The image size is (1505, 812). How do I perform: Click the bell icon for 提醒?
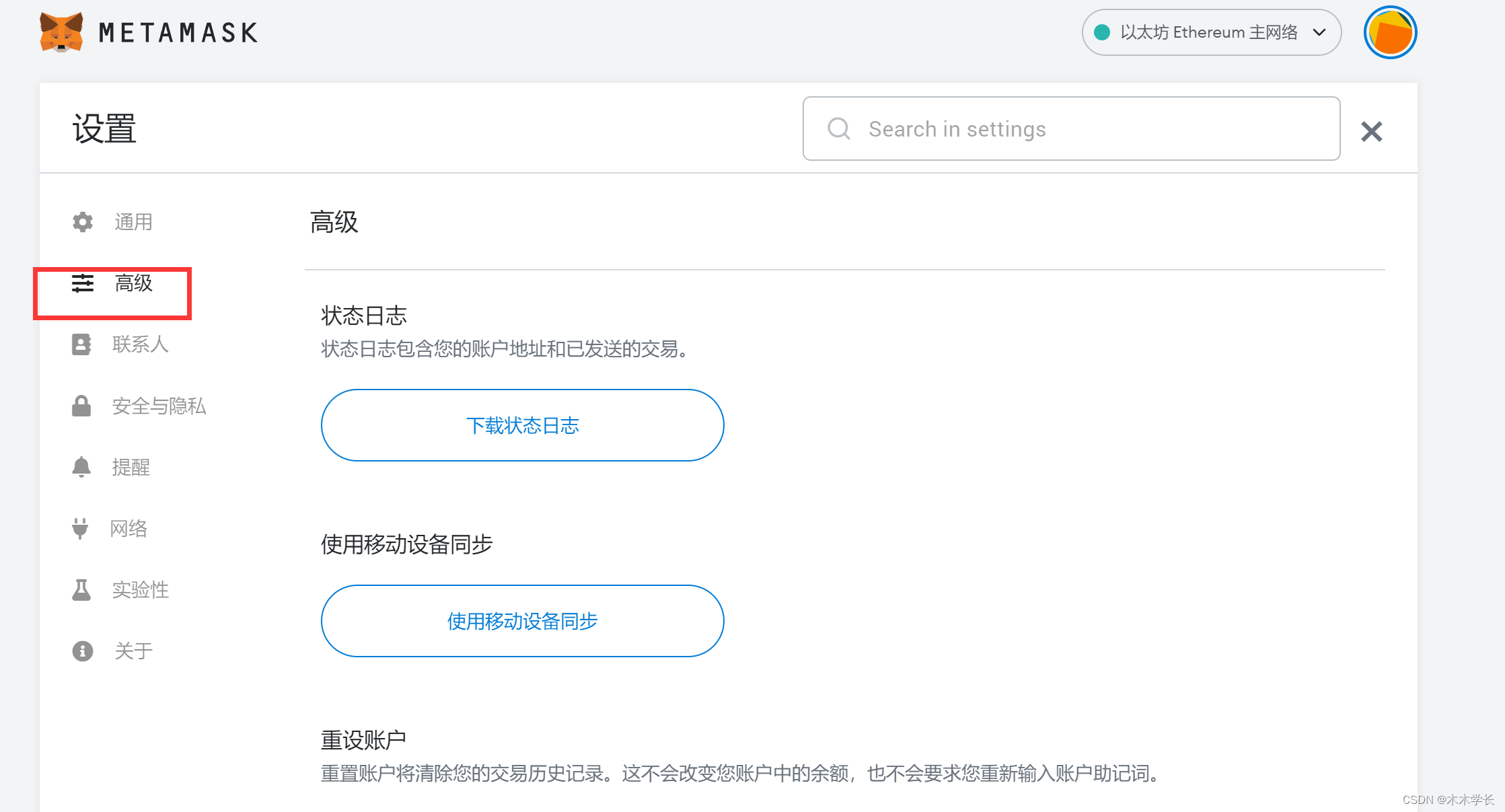(81, 467)
